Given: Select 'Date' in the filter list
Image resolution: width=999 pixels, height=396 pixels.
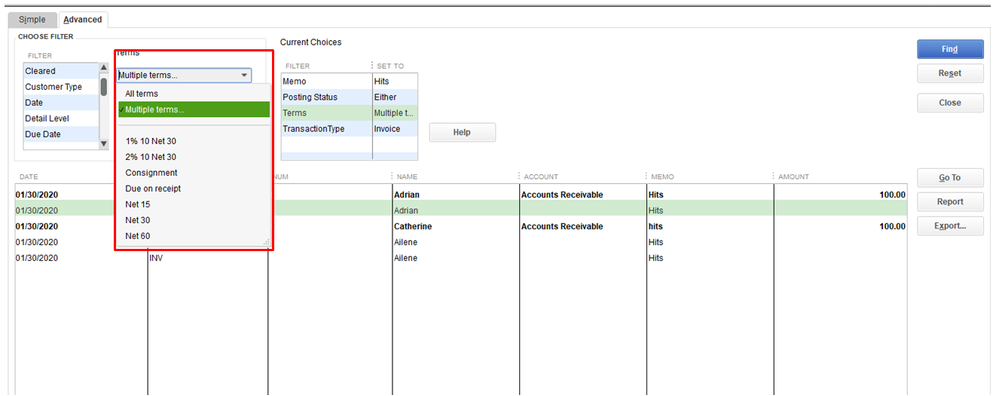Looking at the screenshot, I should (61, 103).
